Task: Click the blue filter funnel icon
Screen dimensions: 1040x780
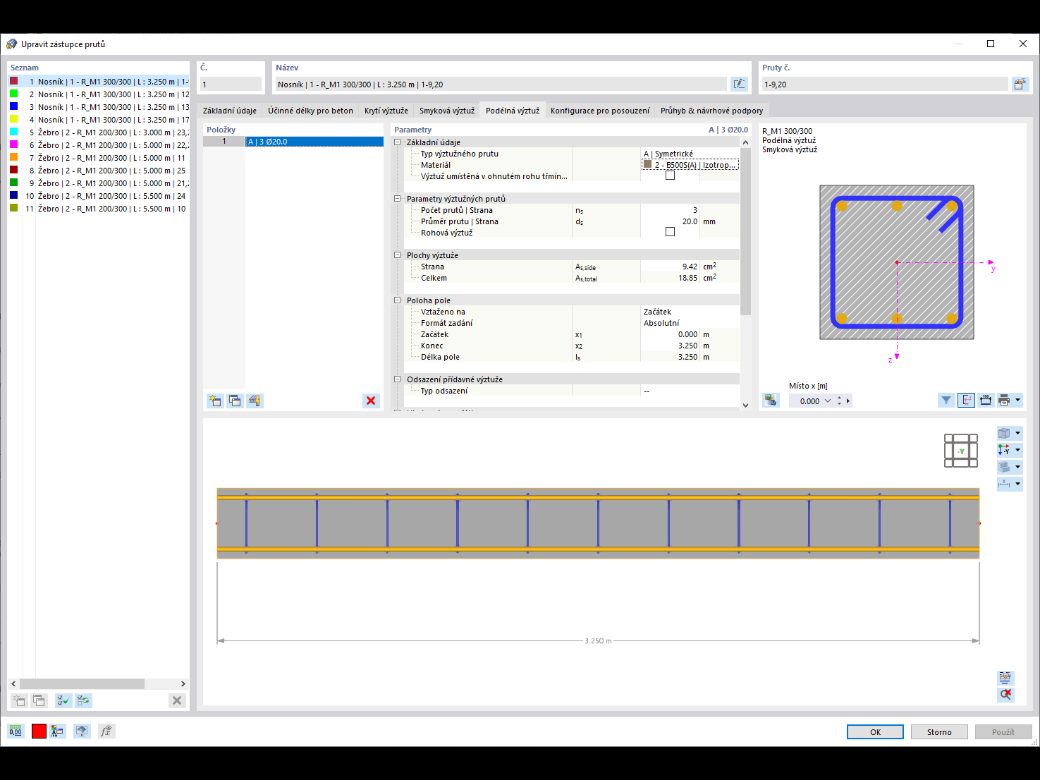Action: click(946, 400)
